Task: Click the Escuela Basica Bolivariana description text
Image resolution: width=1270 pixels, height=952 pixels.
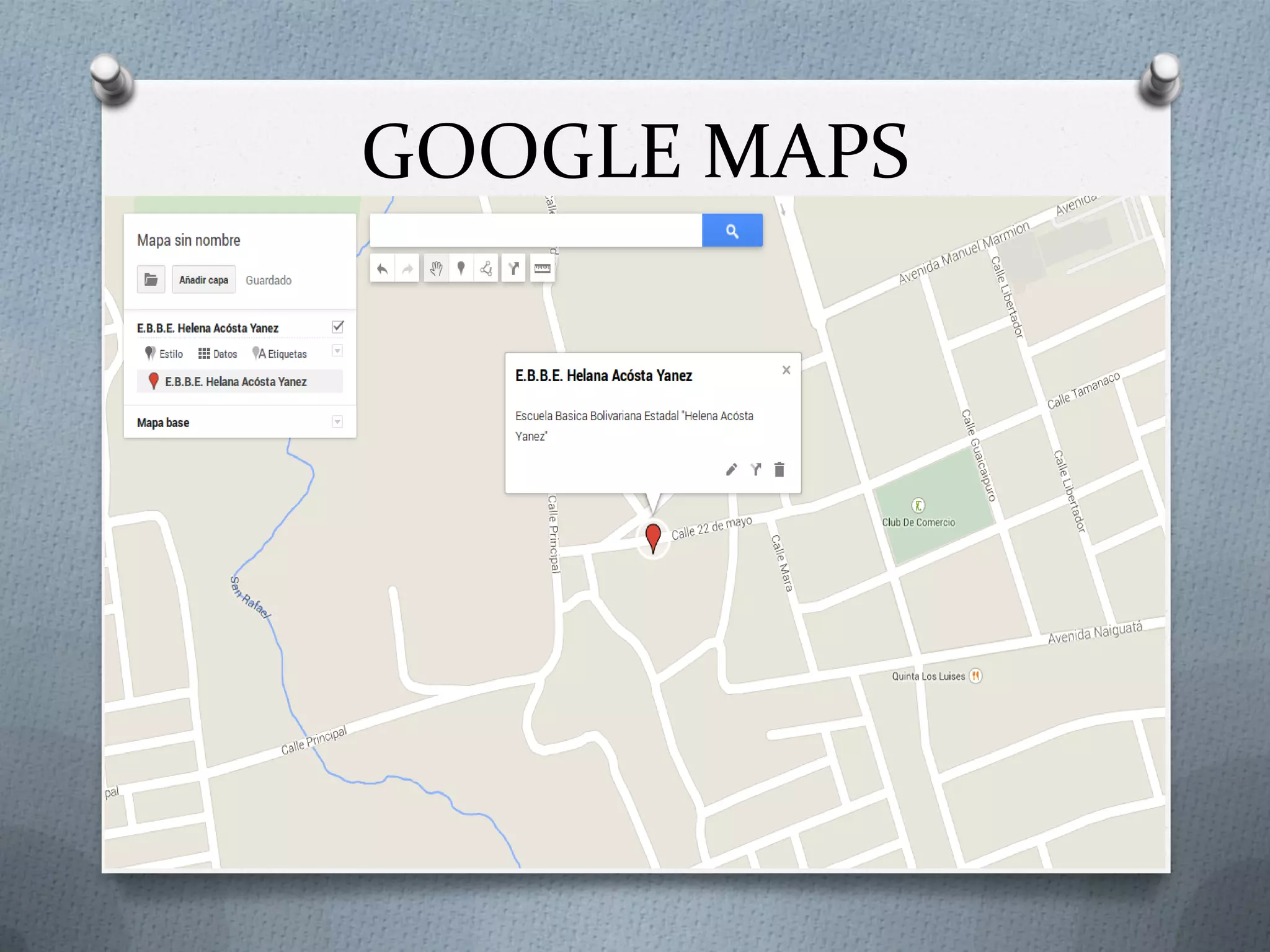Action: click(634, 426)
